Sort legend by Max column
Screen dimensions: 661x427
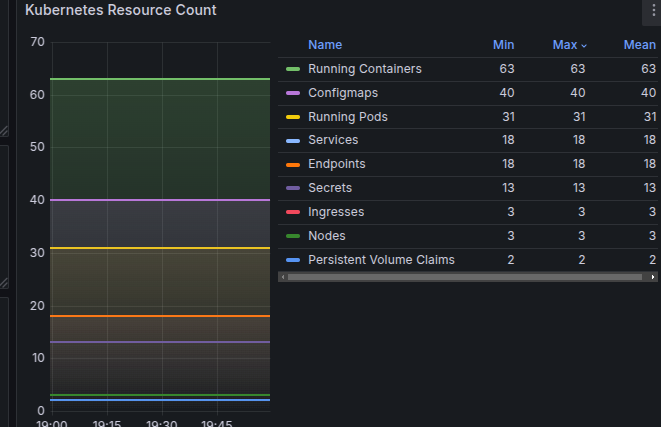click(x=570, y=45)
